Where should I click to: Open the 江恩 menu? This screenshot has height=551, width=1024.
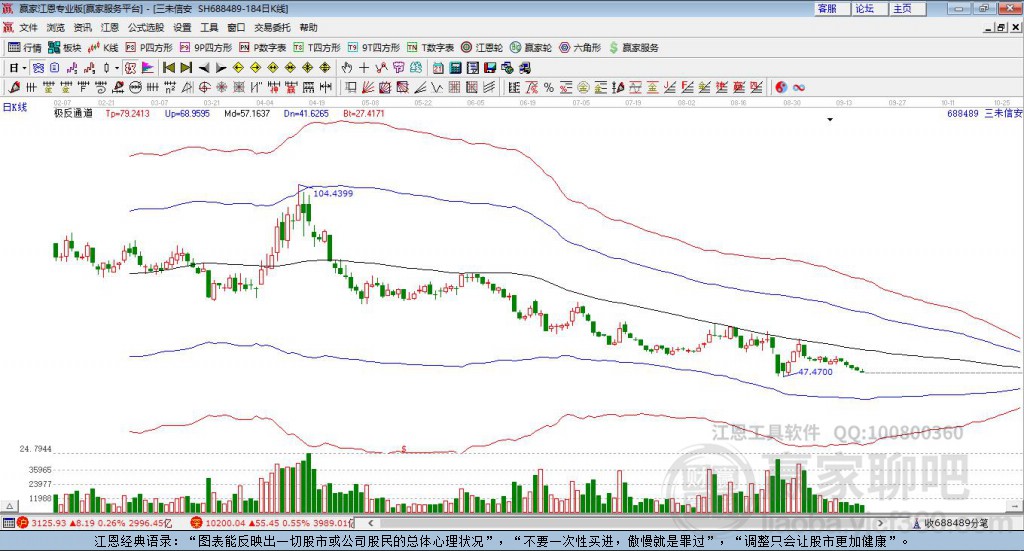click(x=110, y=27)
